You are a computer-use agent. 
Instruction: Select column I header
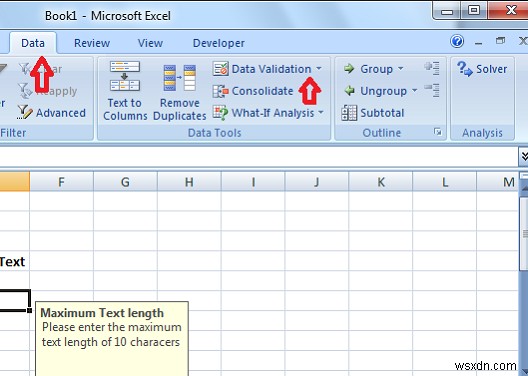click(253, 182)
